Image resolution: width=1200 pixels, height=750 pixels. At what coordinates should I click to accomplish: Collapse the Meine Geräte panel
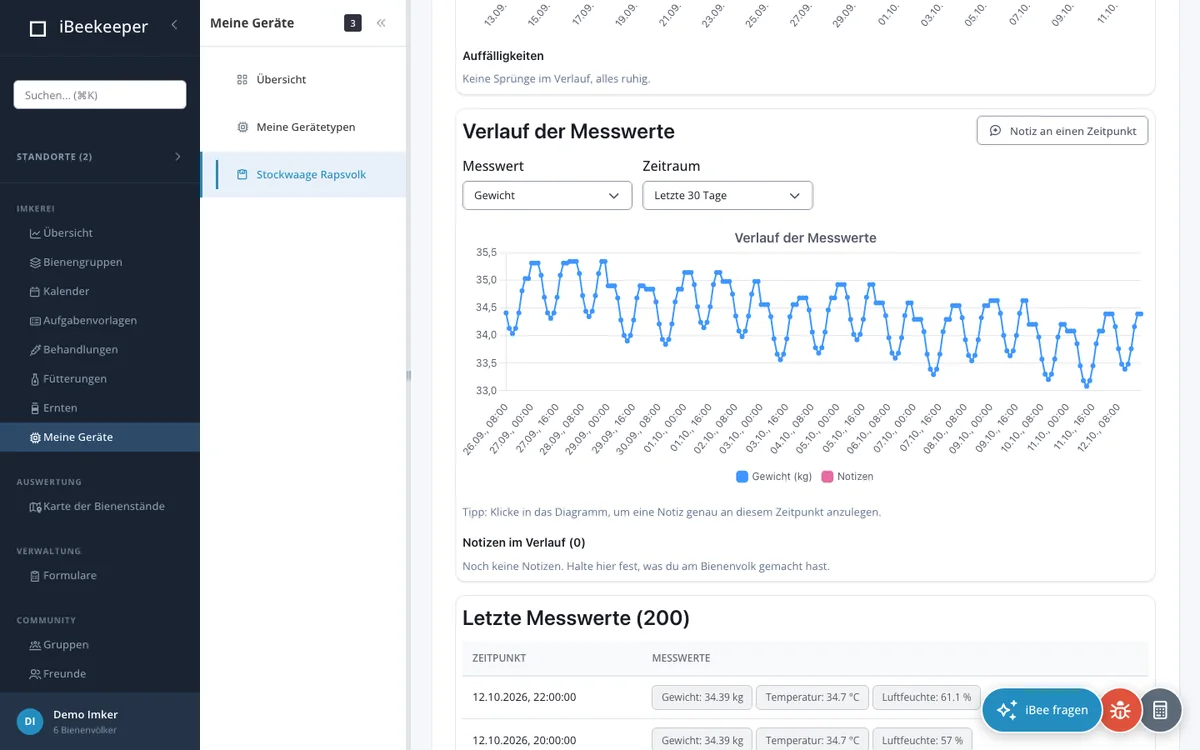click(381, 23)
